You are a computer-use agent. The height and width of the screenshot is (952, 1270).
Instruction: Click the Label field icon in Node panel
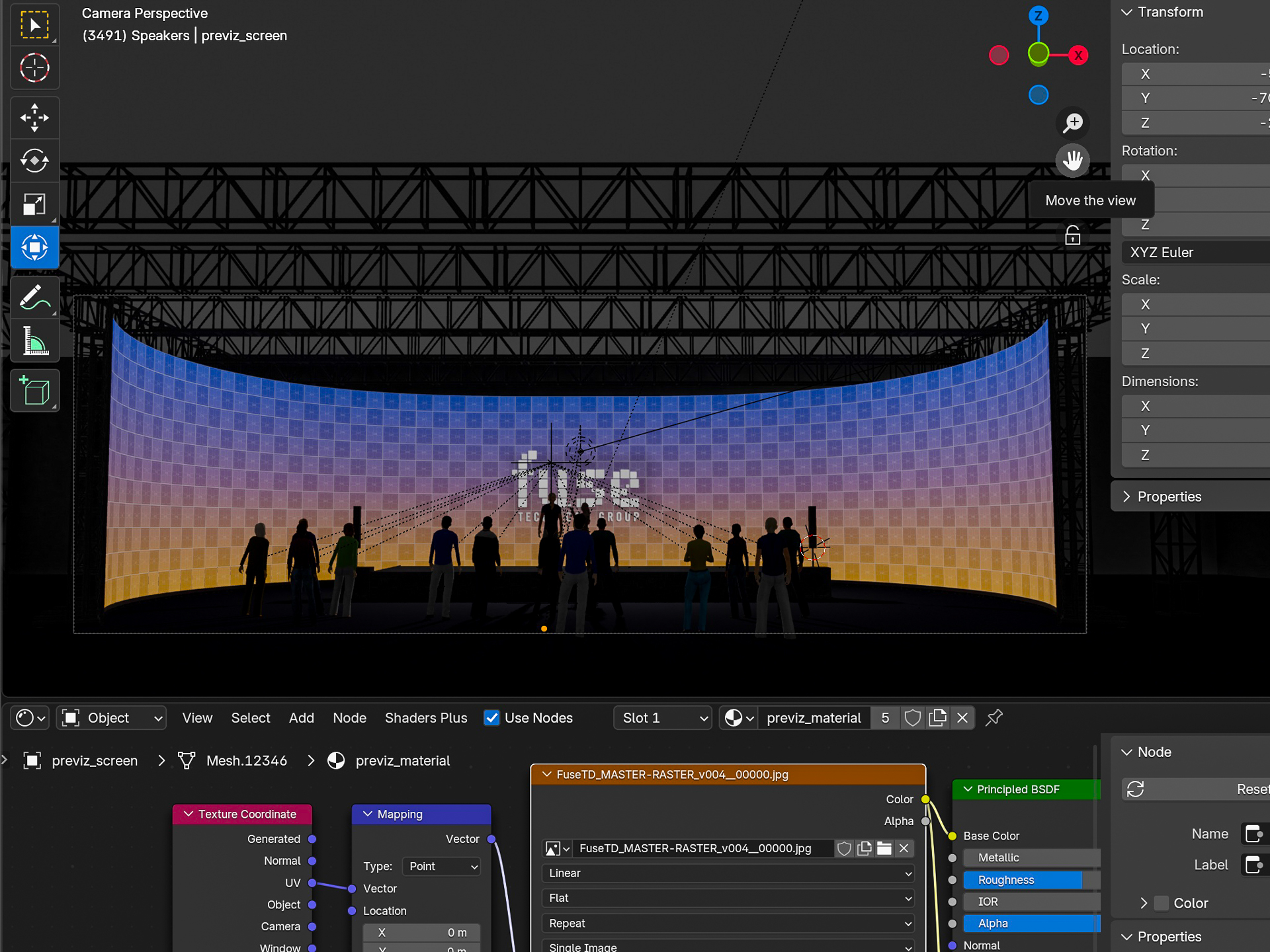pos(1254,865)
